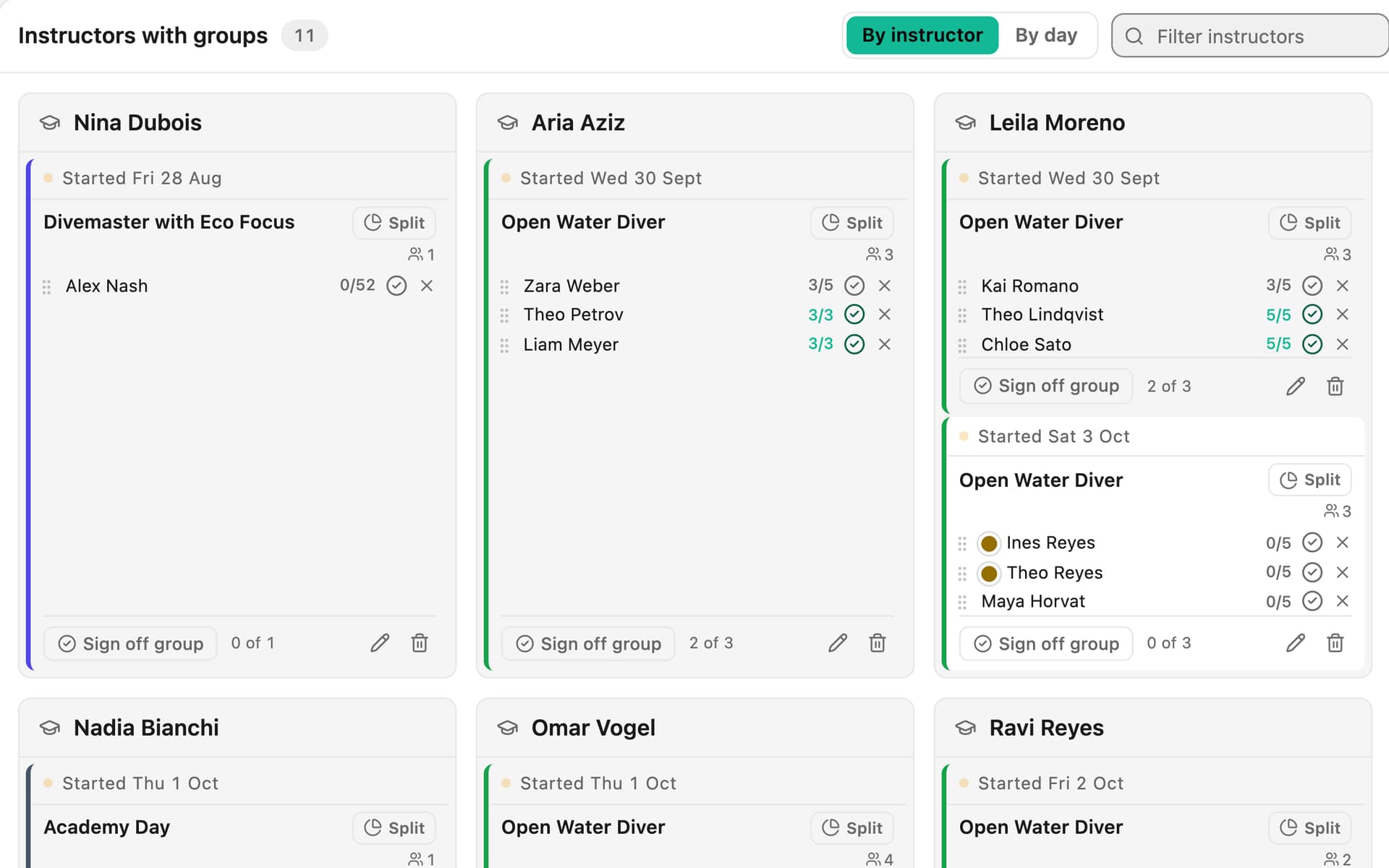1389x868 pixels.
Task: Click the drag handle beside Alex Nash
Action: 46,287
